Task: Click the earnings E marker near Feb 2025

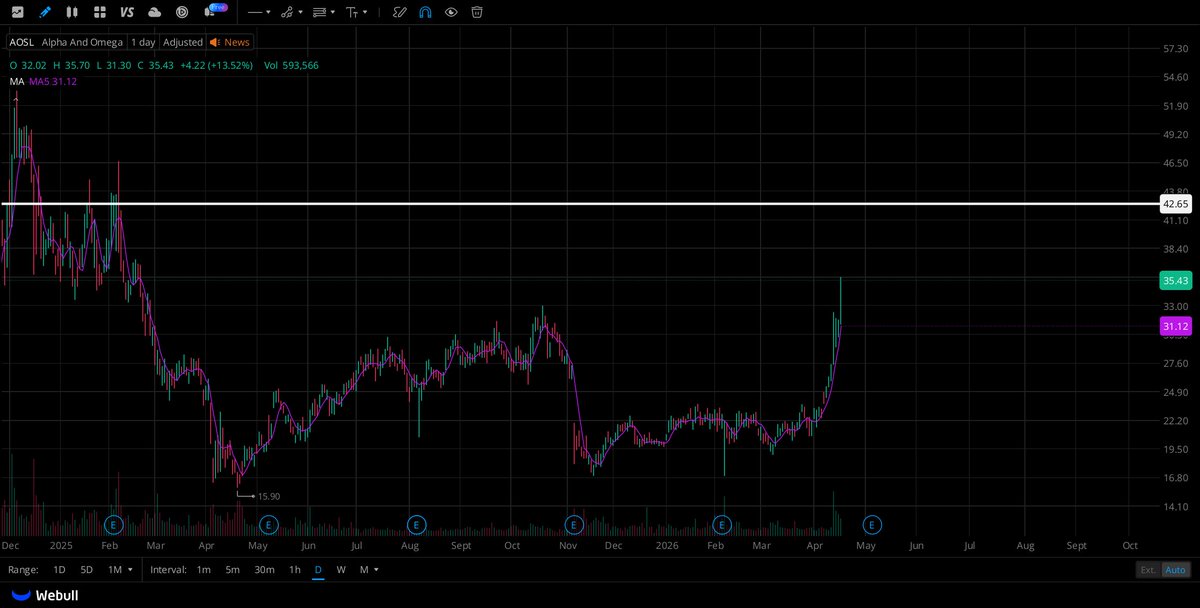Action: click(114, 524)
